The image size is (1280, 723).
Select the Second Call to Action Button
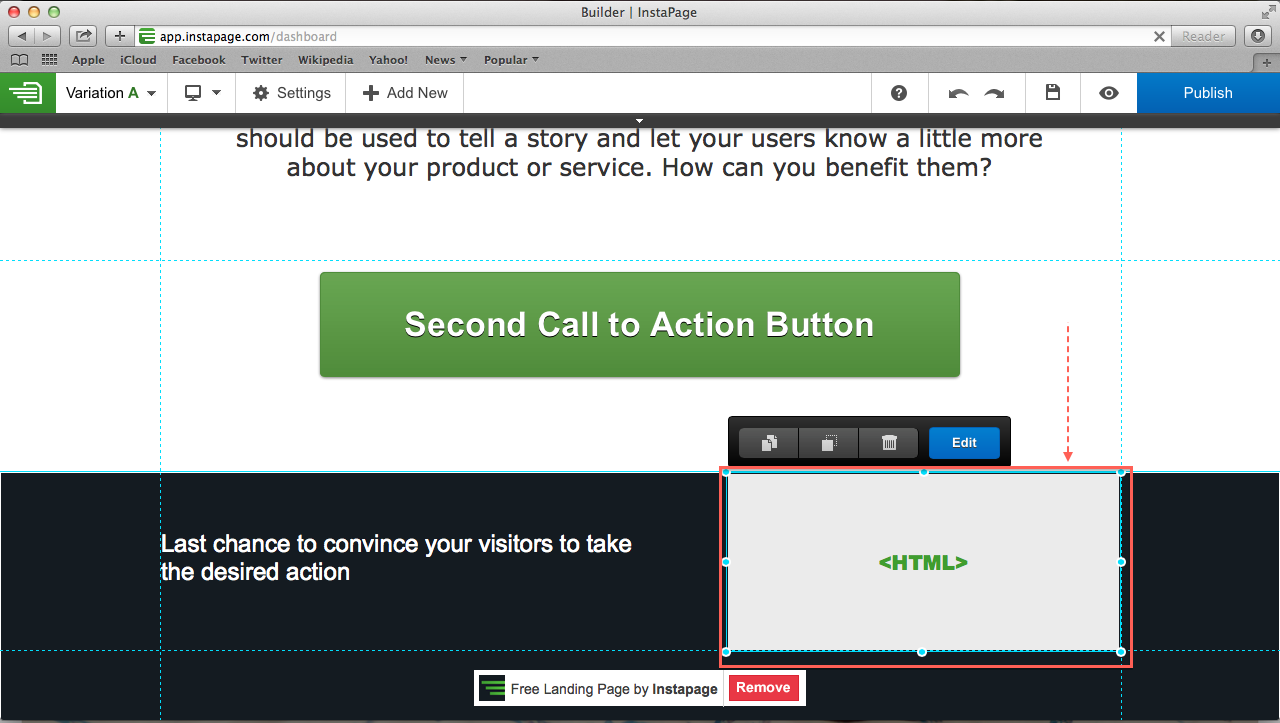[x=639, y=325]
